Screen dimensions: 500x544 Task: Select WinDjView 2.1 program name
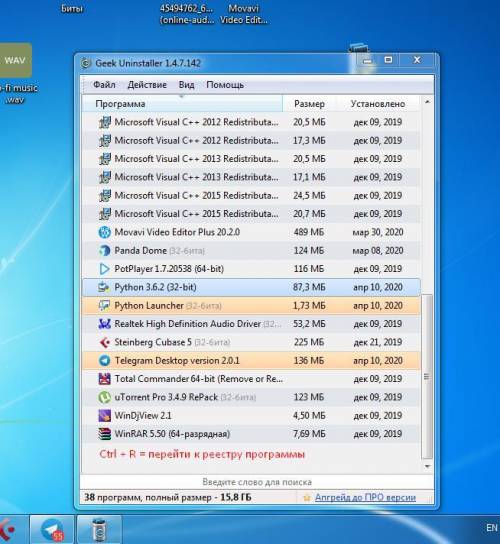tap(143, 415)
